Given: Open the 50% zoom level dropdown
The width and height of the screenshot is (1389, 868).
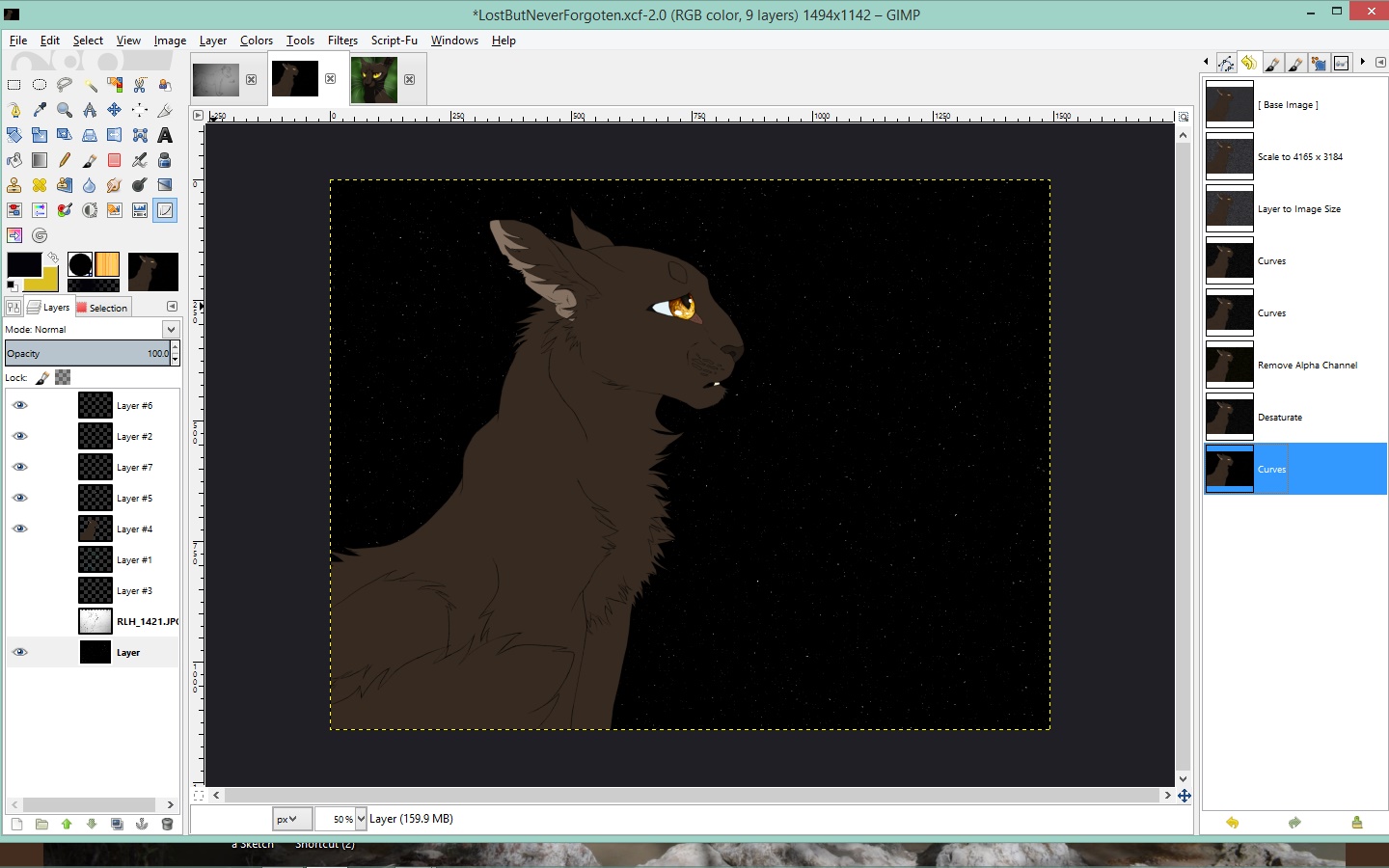Looking at the screenshot, I should pyautogui.click(x=361, y=819).
